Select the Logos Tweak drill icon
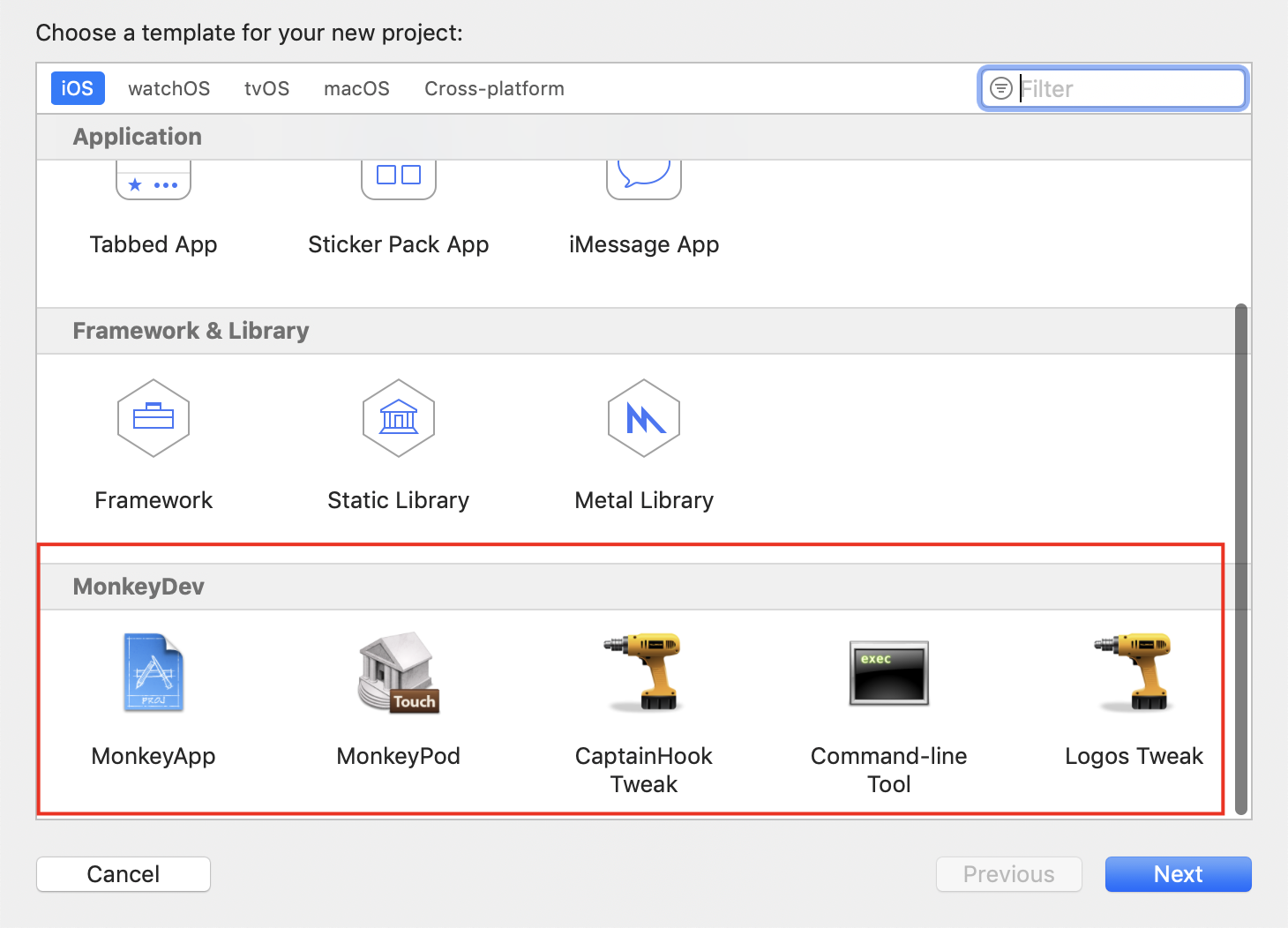 1134,672
